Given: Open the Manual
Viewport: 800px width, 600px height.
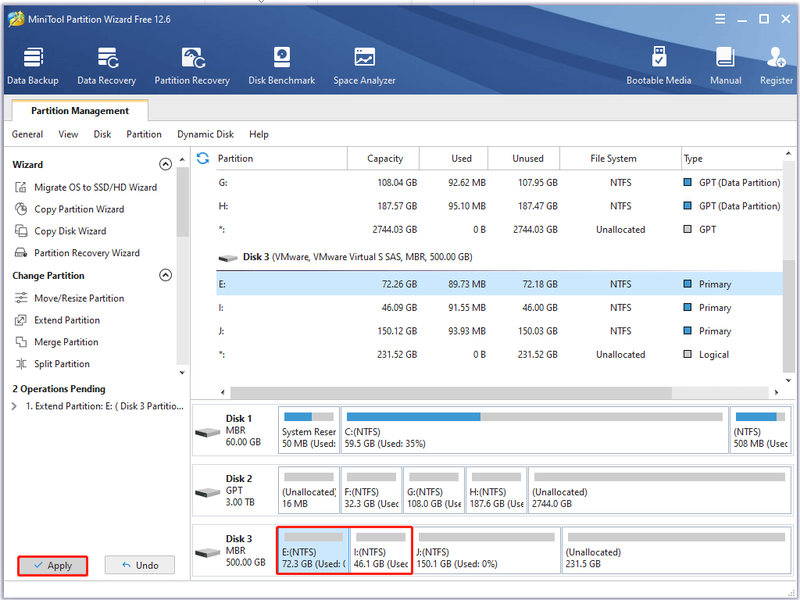Looking at the screenshot, I should (726, 66).
